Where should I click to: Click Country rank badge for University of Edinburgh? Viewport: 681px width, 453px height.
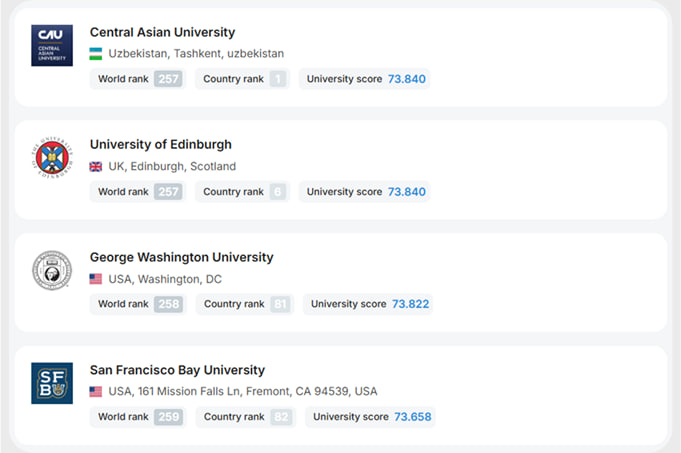278,192
